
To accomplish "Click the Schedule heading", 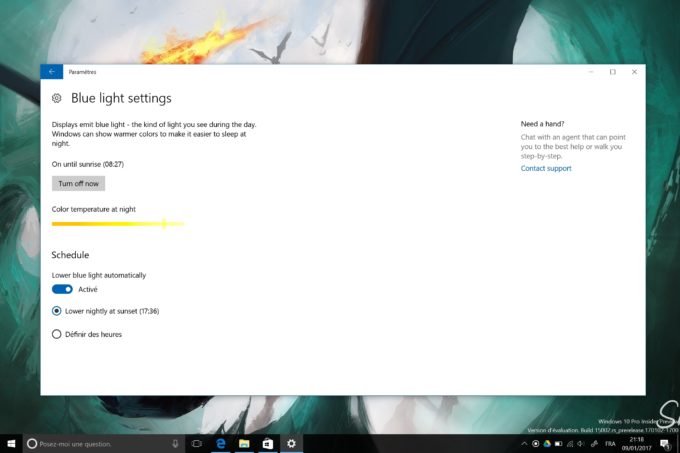I will tap(70, 255).
